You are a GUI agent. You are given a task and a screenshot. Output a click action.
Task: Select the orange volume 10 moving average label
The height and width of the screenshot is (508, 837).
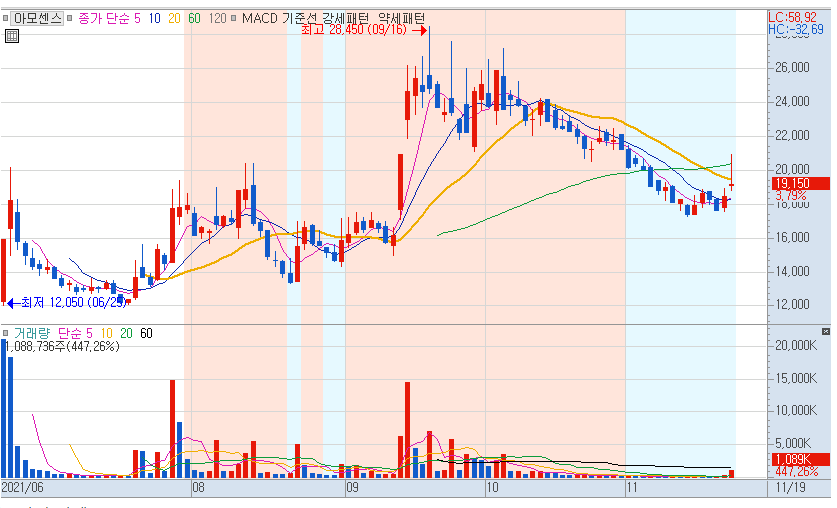(x=106, y=334)
